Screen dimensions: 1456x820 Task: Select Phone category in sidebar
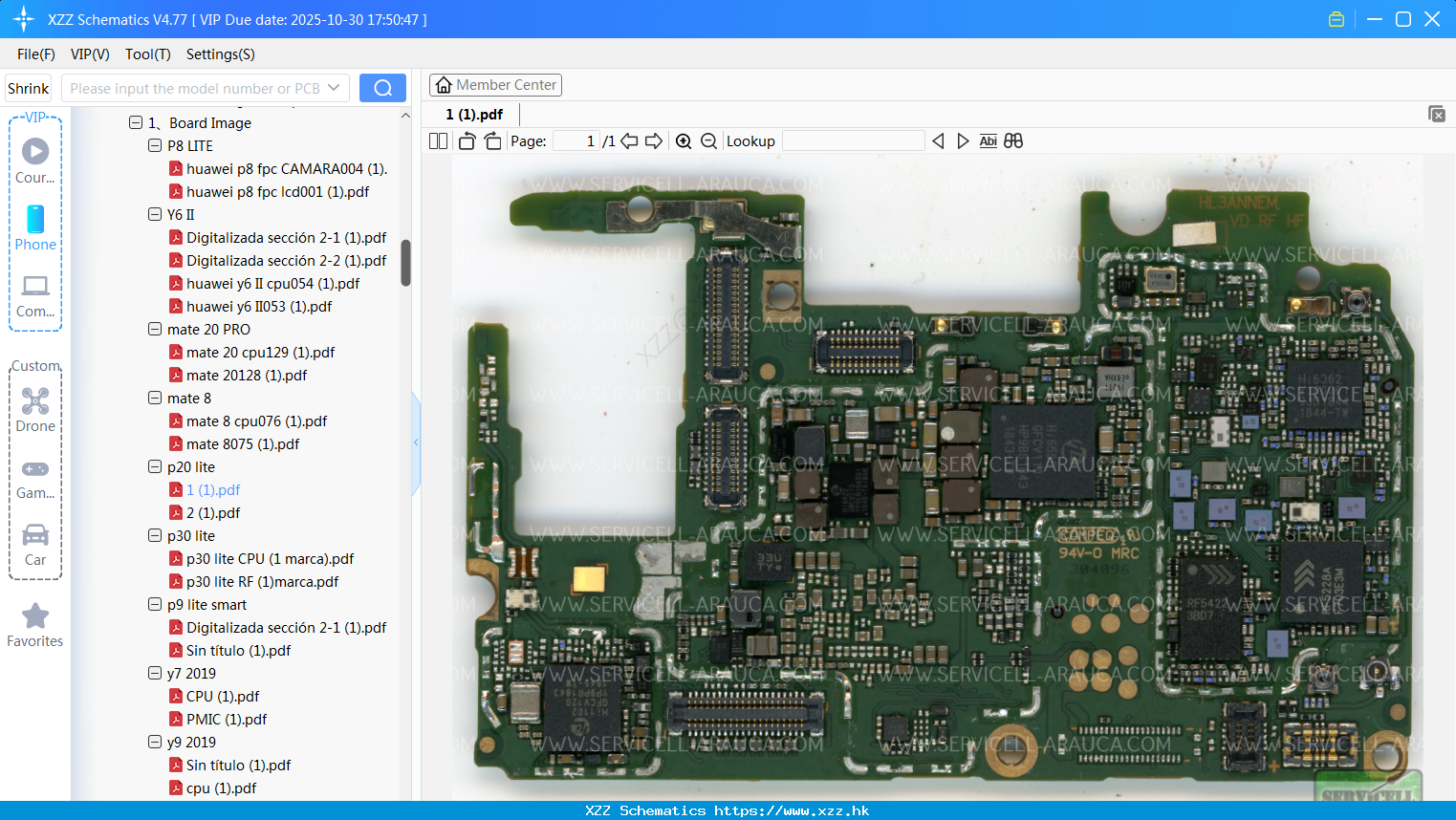click(35, 228)
